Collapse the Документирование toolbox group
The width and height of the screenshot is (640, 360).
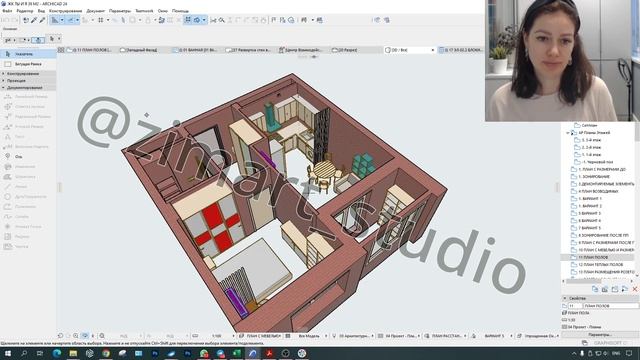point(28,87)
